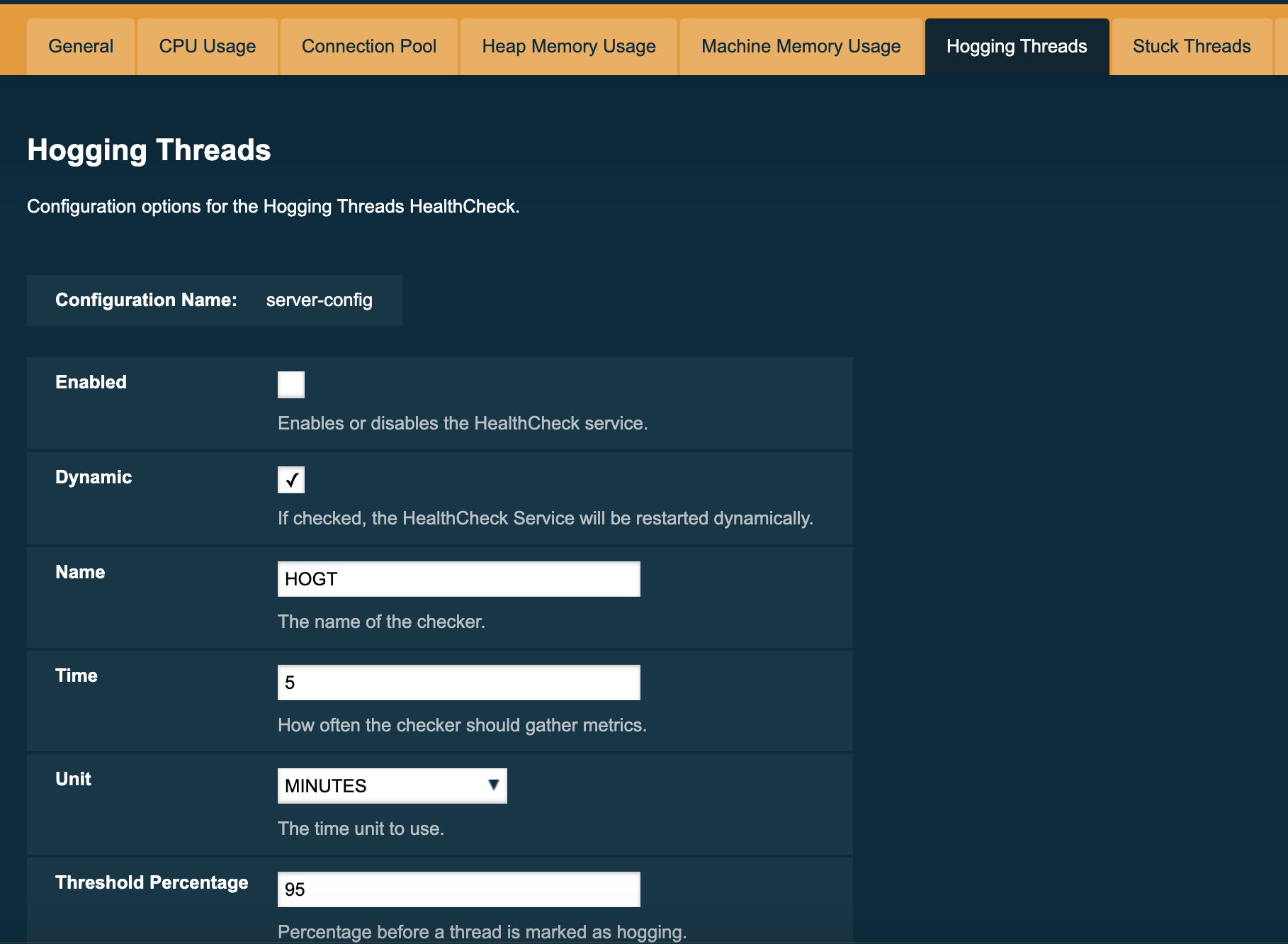Uncheck the Dynamic restart option

pos(290,480)
